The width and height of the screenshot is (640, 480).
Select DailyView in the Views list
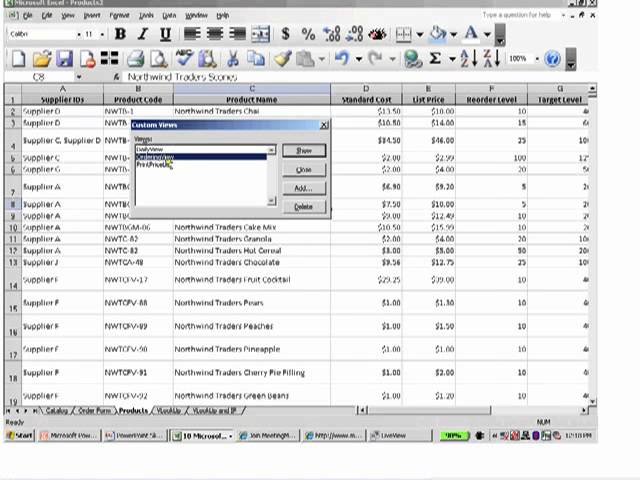pyautogui.click(x=201, y=149)
